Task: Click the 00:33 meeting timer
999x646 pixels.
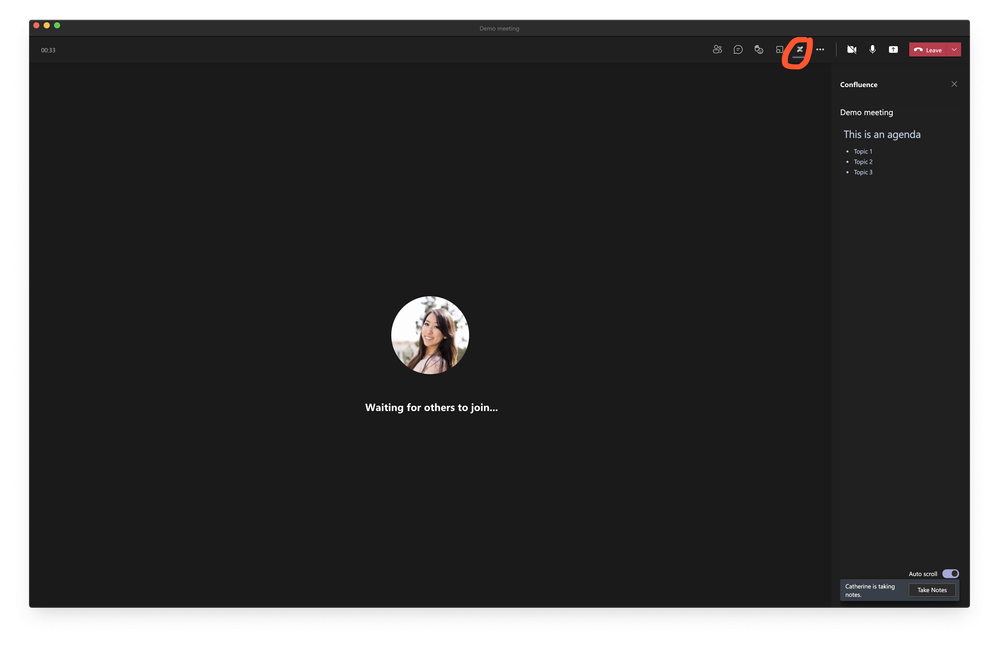Action: tap(48, 50)
